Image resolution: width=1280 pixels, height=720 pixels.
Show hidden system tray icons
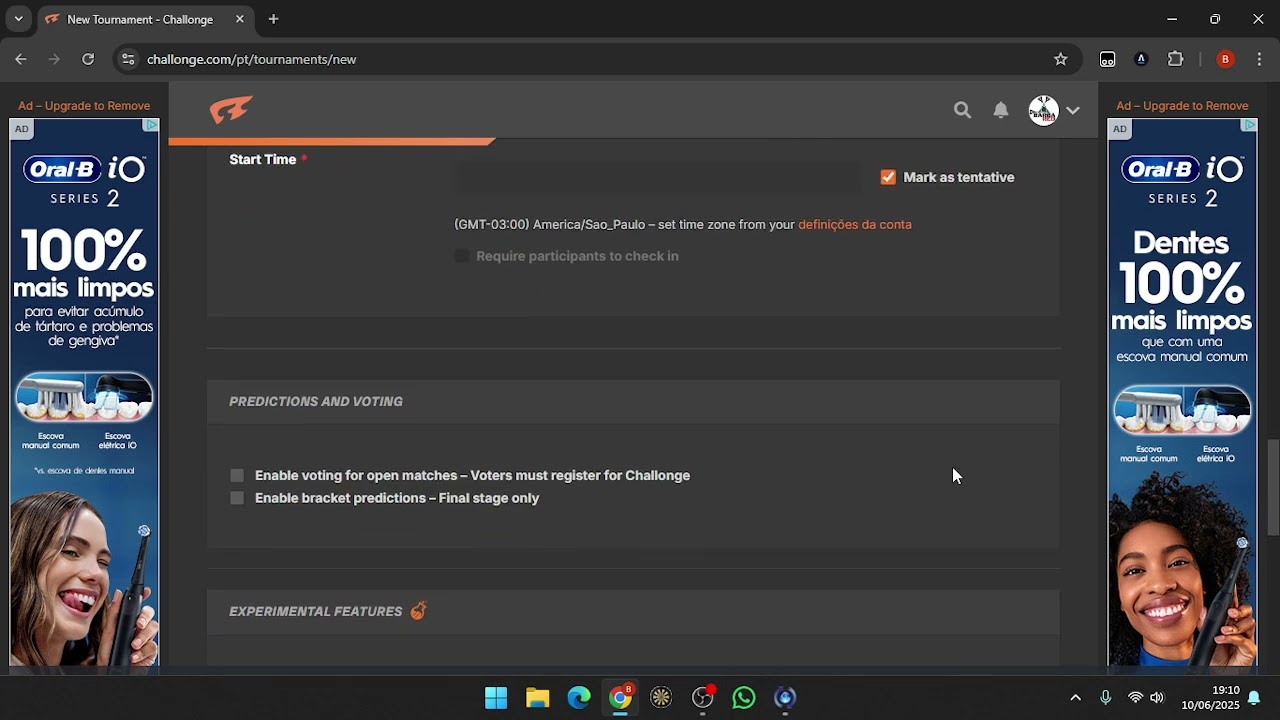[x=1075, y=698]
